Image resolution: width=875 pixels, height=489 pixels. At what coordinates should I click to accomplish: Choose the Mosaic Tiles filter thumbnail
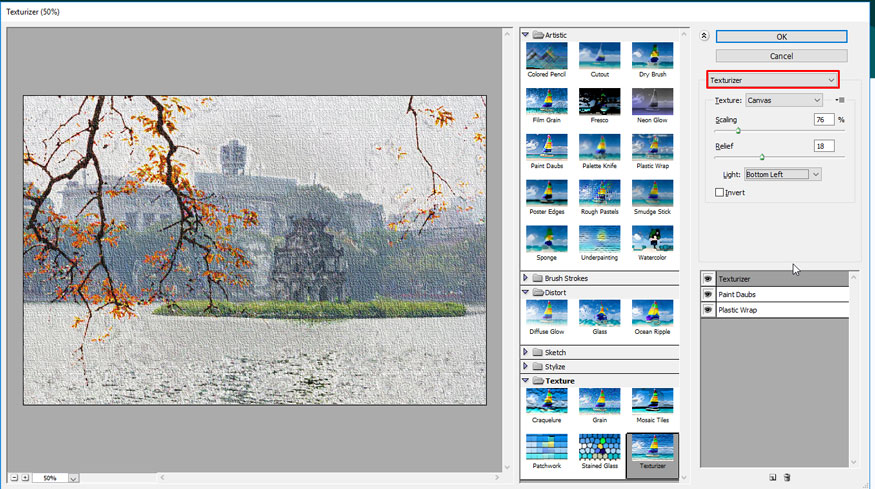652,401
